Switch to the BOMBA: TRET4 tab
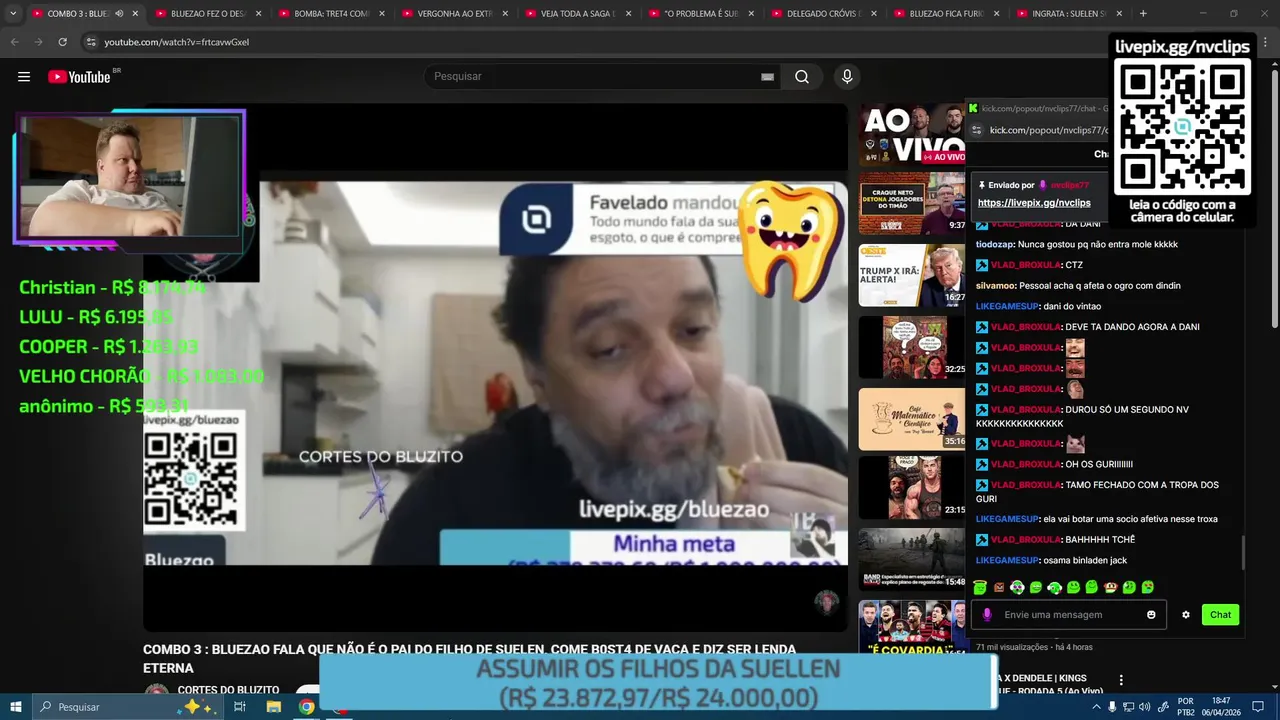 [x=331, y=14]
